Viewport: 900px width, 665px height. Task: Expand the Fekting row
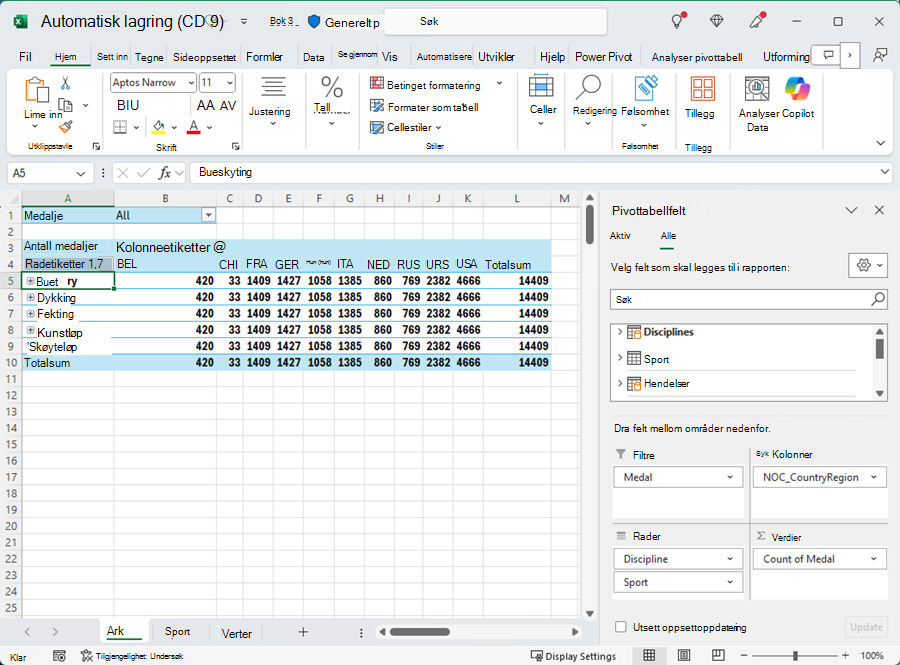(30, 313)
